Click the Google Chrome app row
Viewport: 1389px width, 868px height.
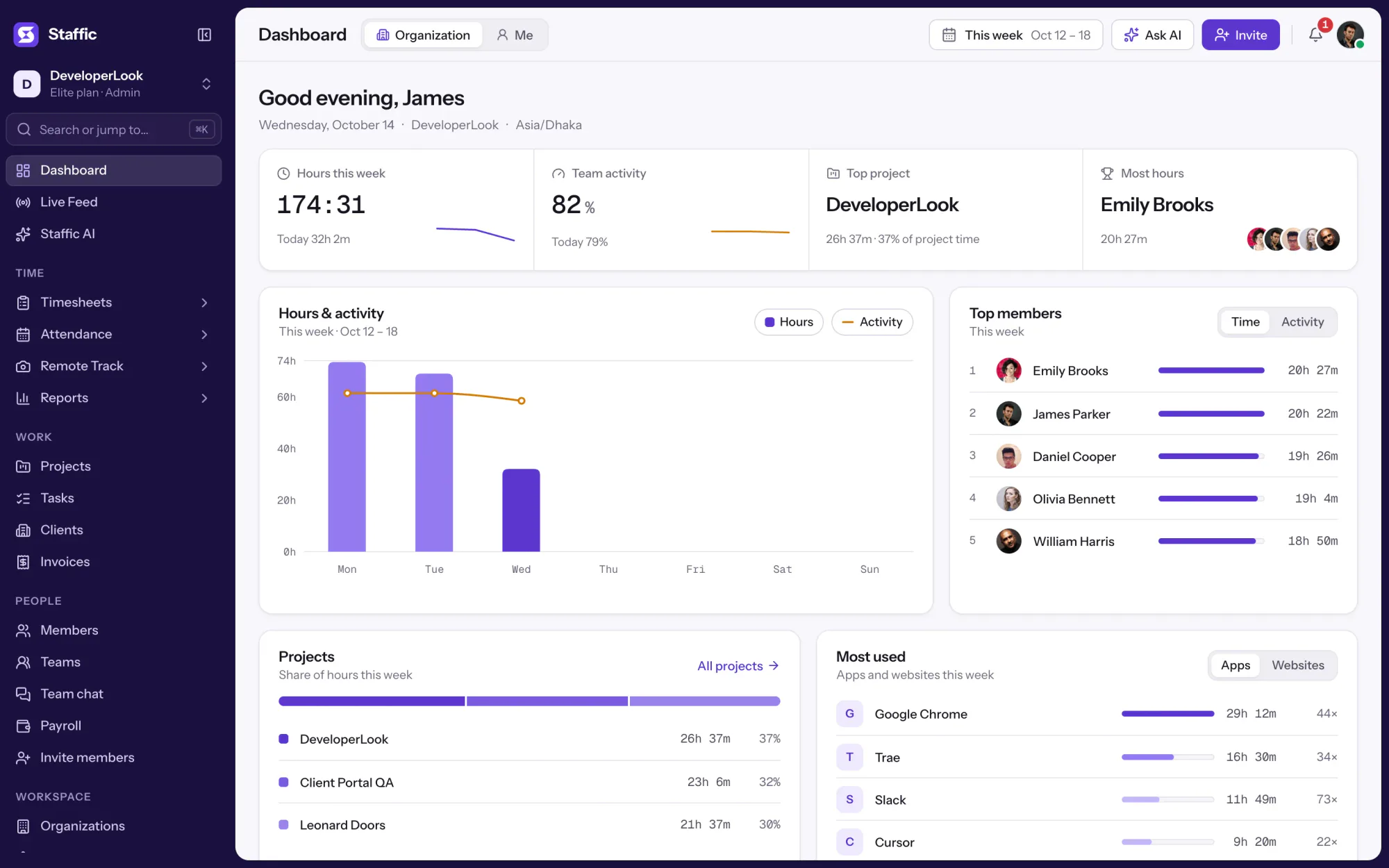point(1086,714)
